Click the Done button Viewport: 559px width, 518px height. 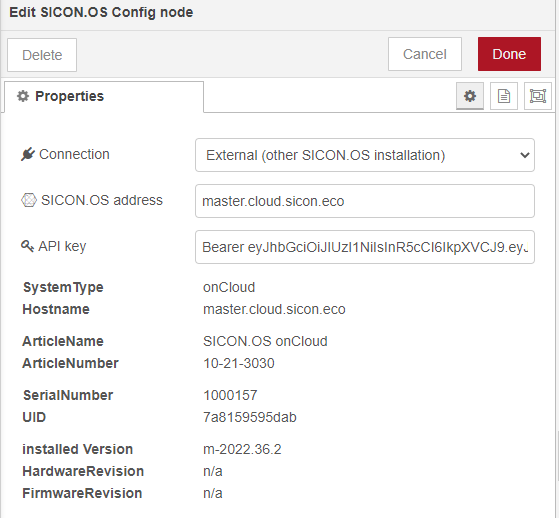(x=509, y=54)
